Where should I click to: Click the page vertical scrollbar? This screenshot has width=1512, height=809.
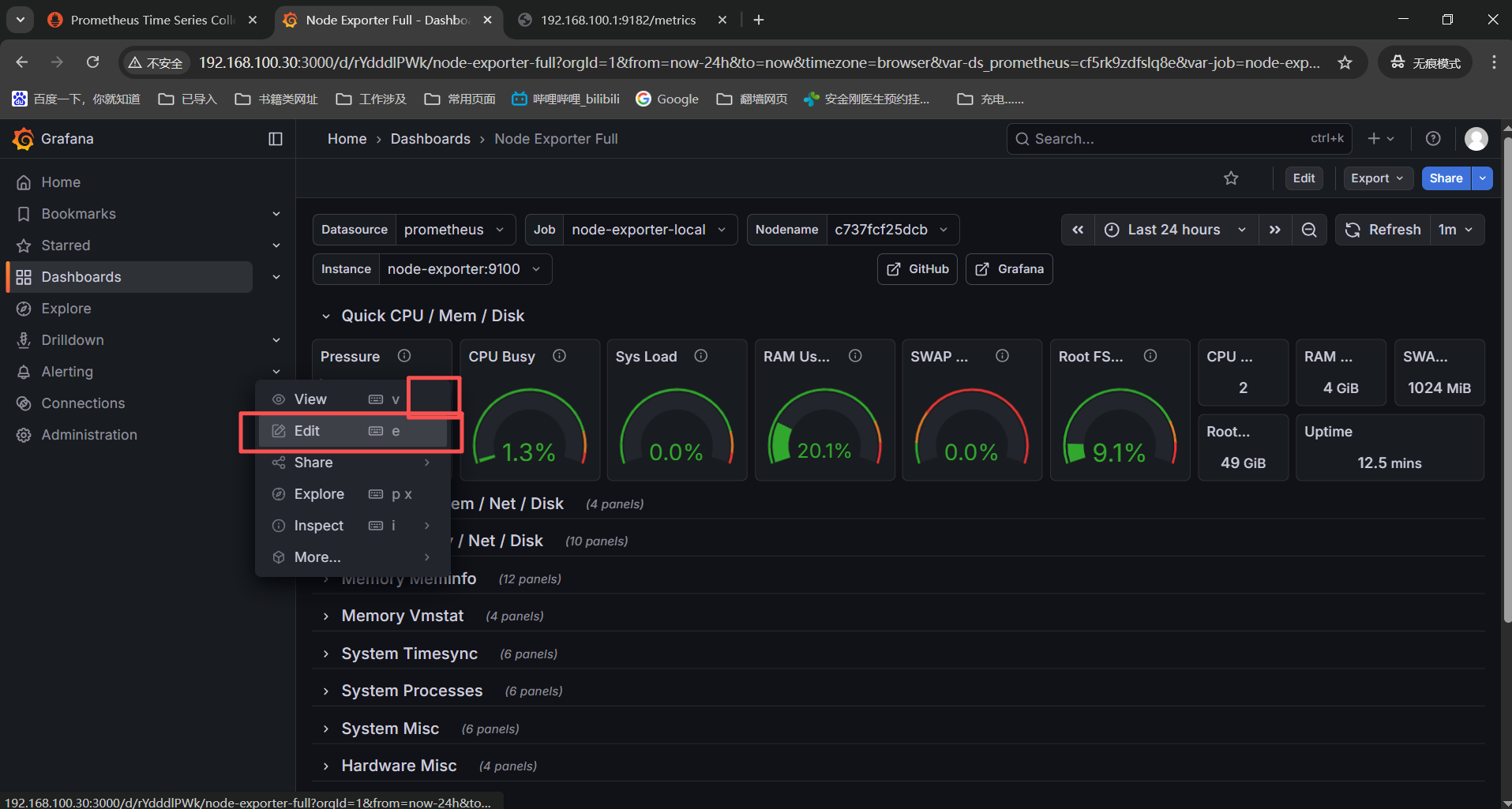[1506, 379]
